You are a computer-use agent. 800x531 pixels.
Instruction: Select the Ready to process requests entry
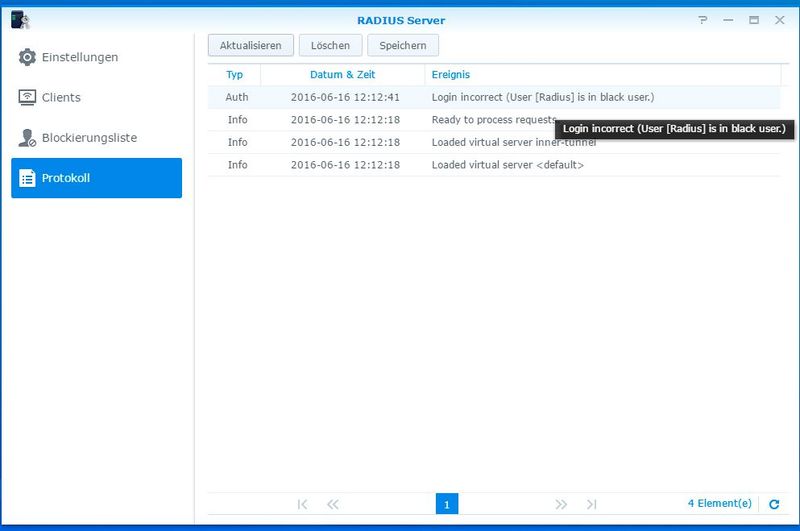[494, 119]
